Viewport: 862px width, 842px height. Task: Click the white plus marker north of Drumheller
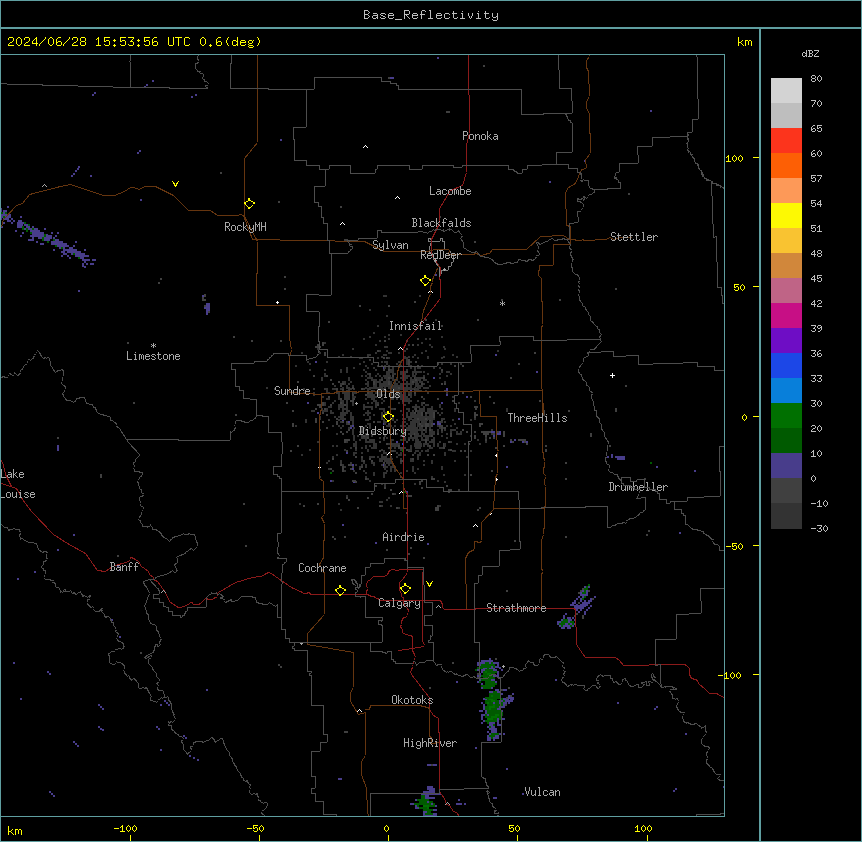click(612, 375)
